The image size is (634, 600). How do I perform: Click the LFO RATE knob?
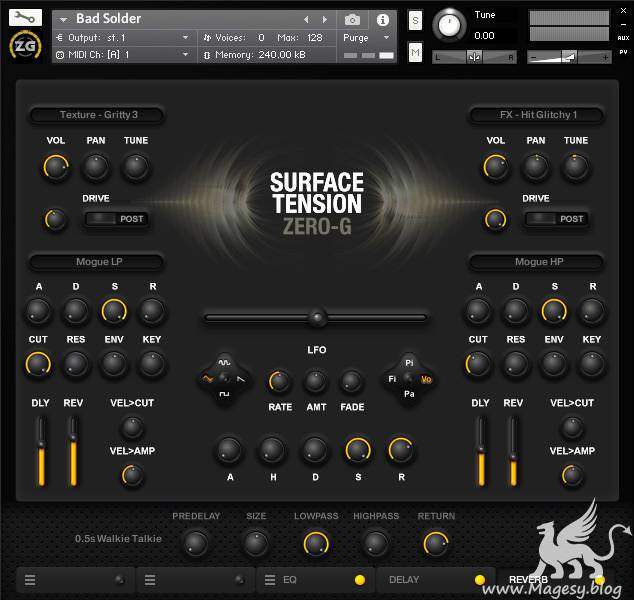pyautogui.click(x=279, y=381)
